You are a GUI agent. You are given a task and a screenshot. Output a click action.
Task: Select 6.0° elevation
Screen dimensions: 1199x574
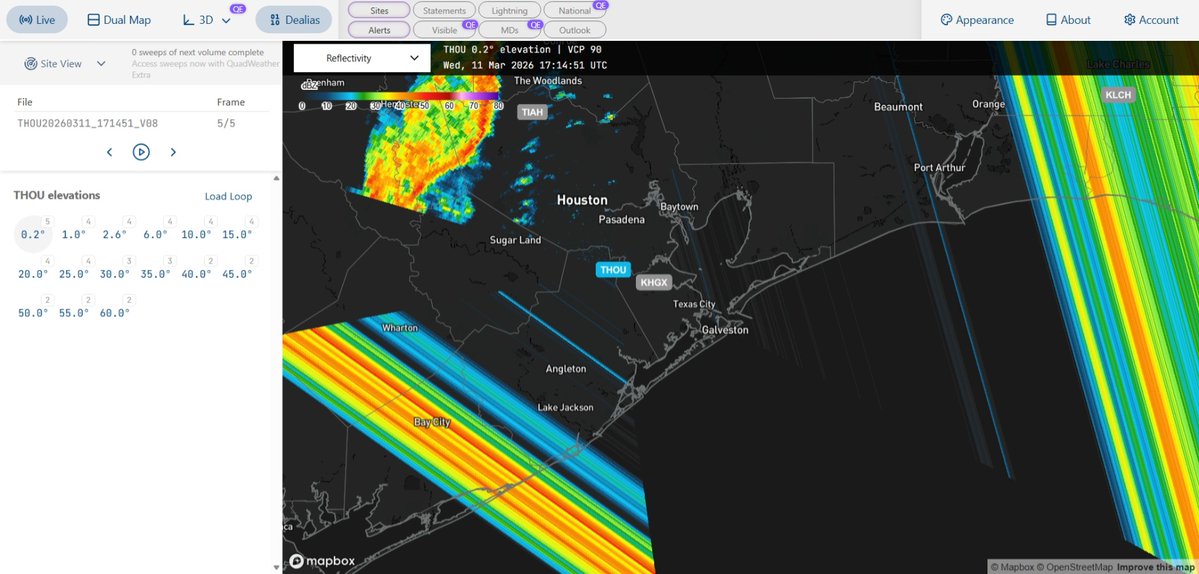155,234
